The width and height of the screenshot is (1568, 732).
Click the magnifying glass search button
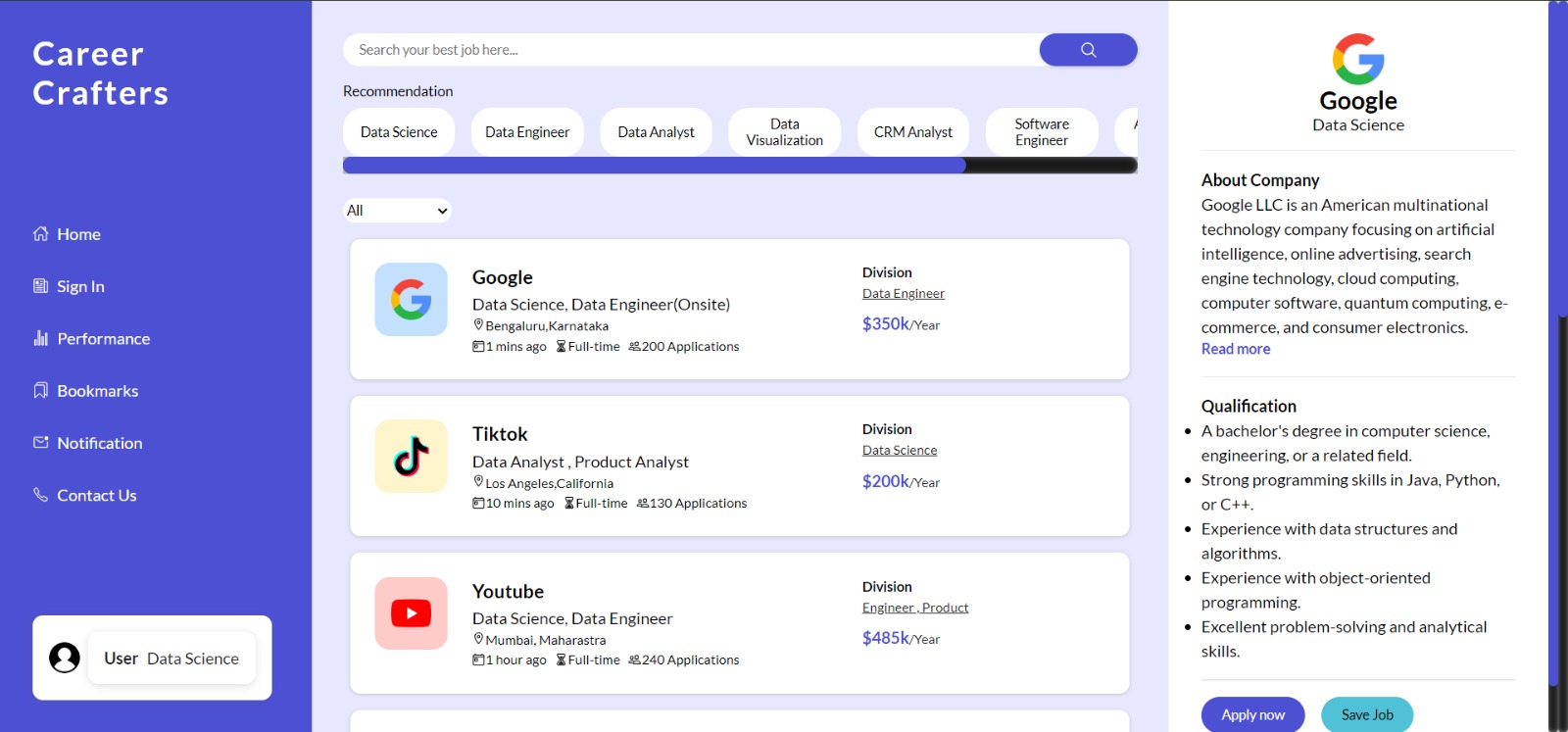(x=1088, y=50)
